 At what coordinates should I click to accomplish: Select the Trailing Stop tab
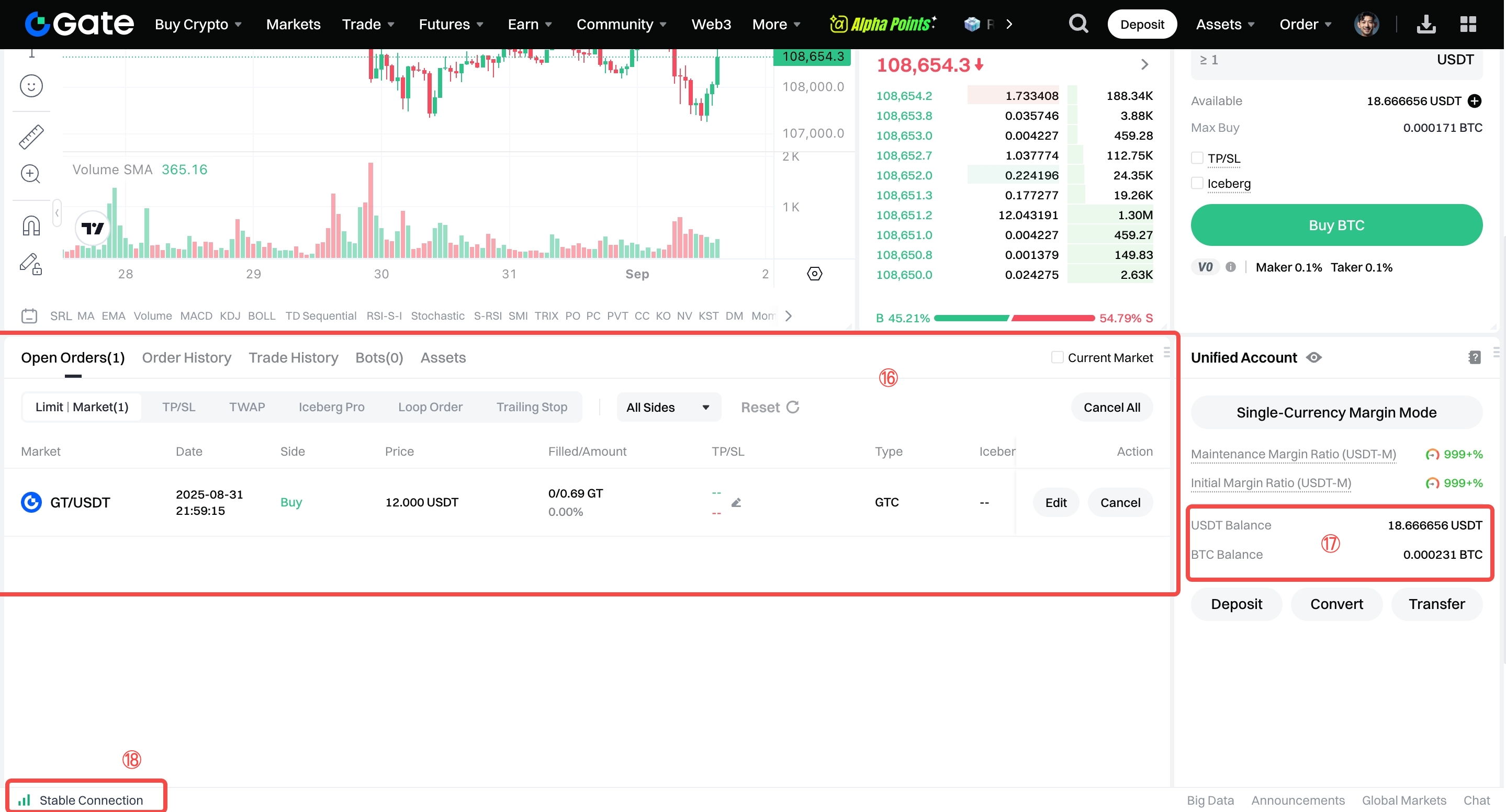[x=532, y=407]
